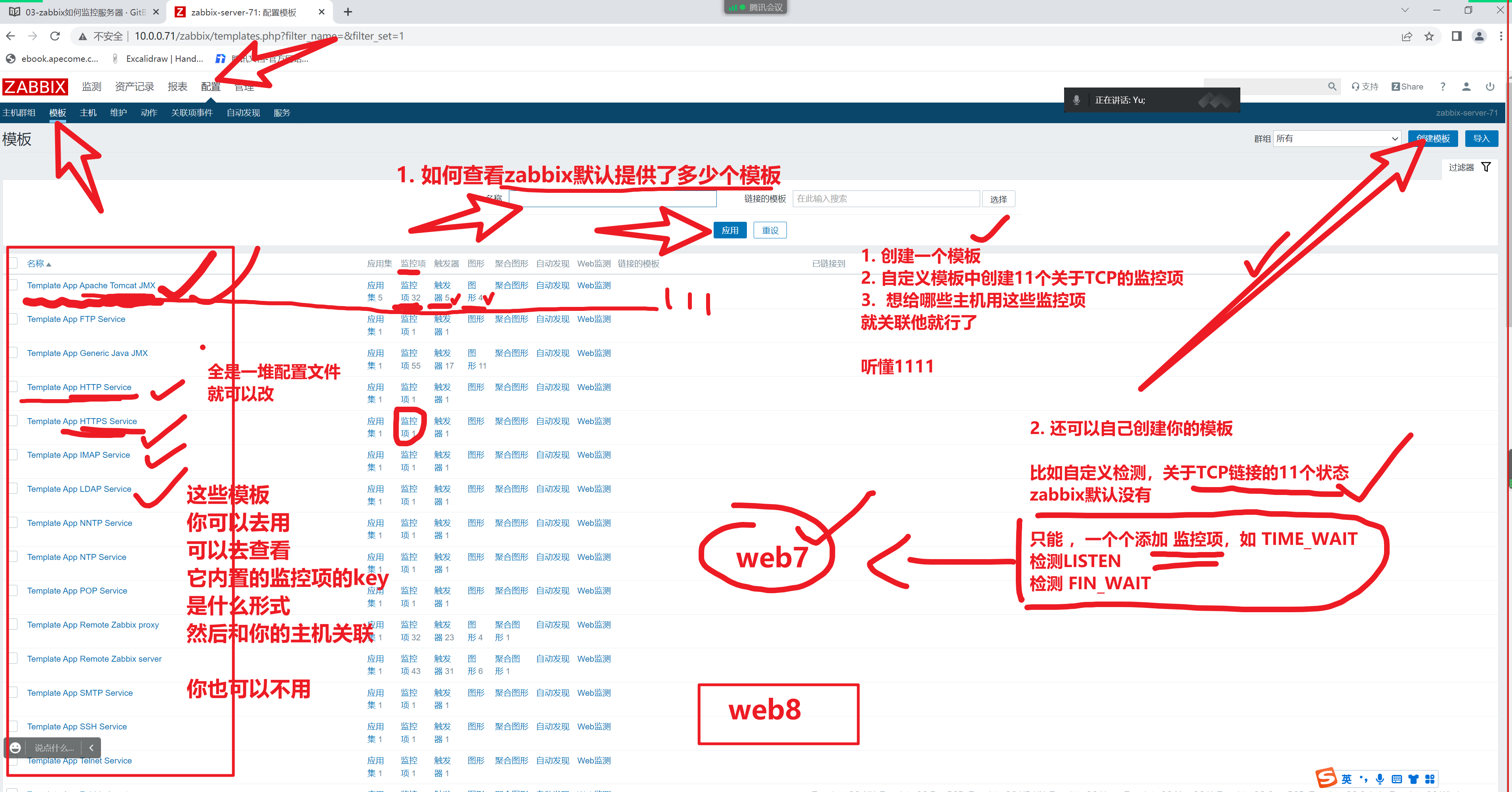The width and height of the screenshot is (1512, 792).
Task: Click the browser address bar URL
Action: click(269, 36)
